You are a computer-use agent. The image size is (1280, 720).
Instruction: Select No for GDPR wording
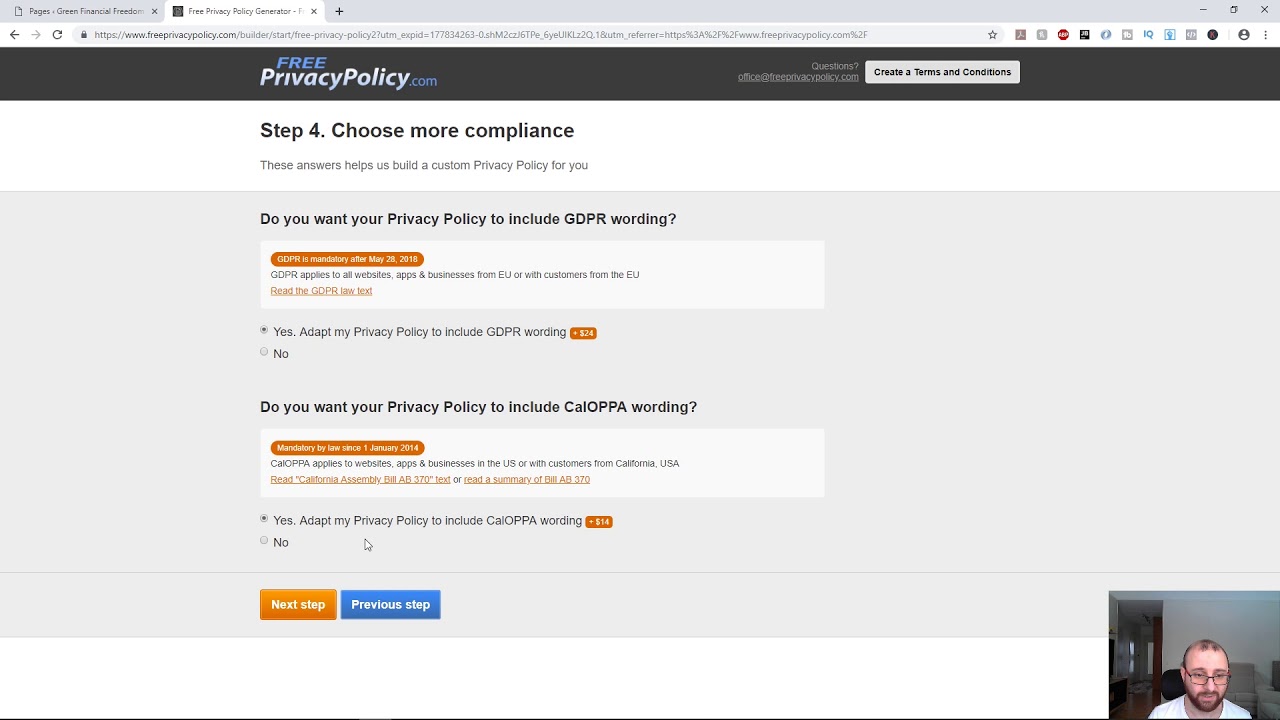[x=264, y=352]
